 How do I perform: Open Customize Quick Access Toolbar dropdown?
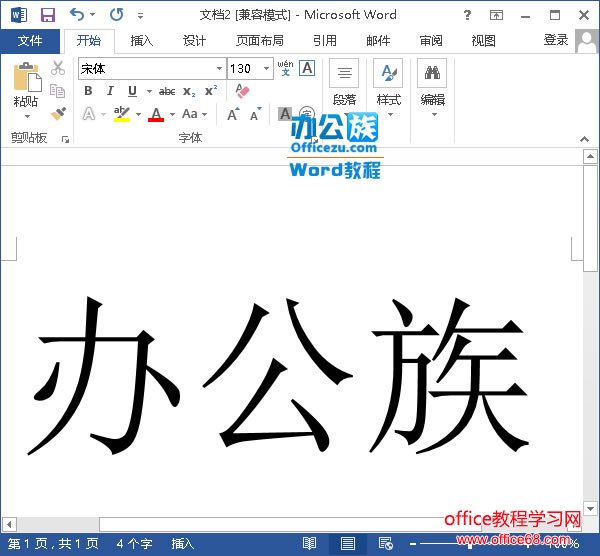140,16
